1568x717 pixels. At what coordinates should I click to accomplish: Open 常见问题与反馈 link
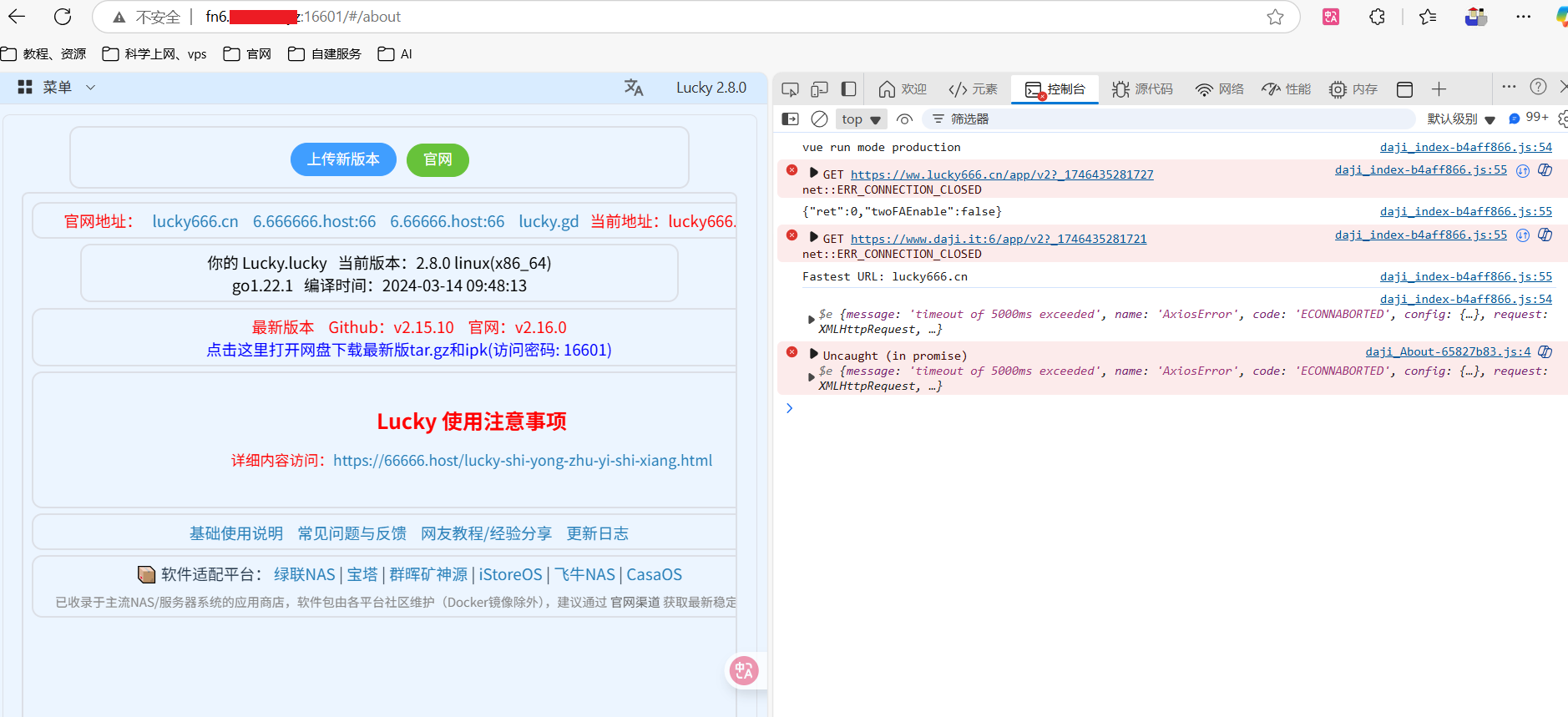tap(352, 533)
